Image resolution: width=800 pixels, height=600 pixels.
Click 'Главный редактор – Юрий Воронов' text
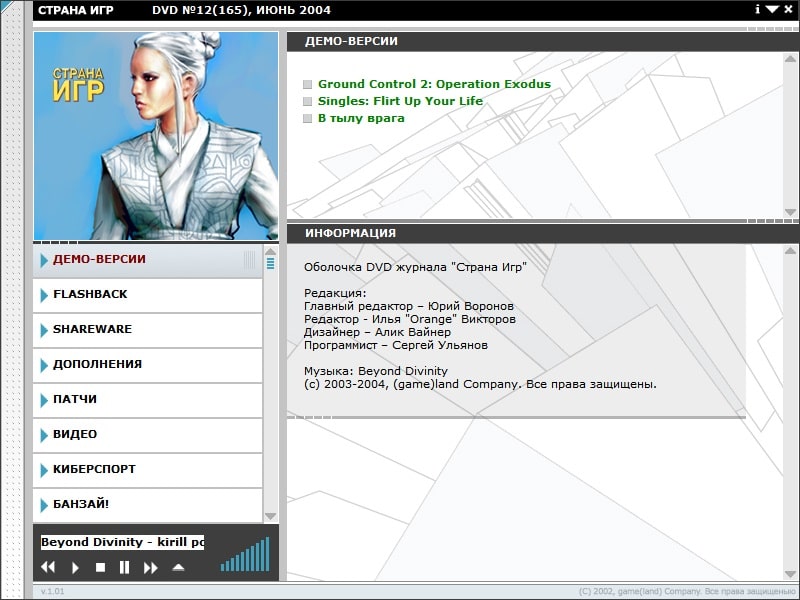tap(409, 306)
